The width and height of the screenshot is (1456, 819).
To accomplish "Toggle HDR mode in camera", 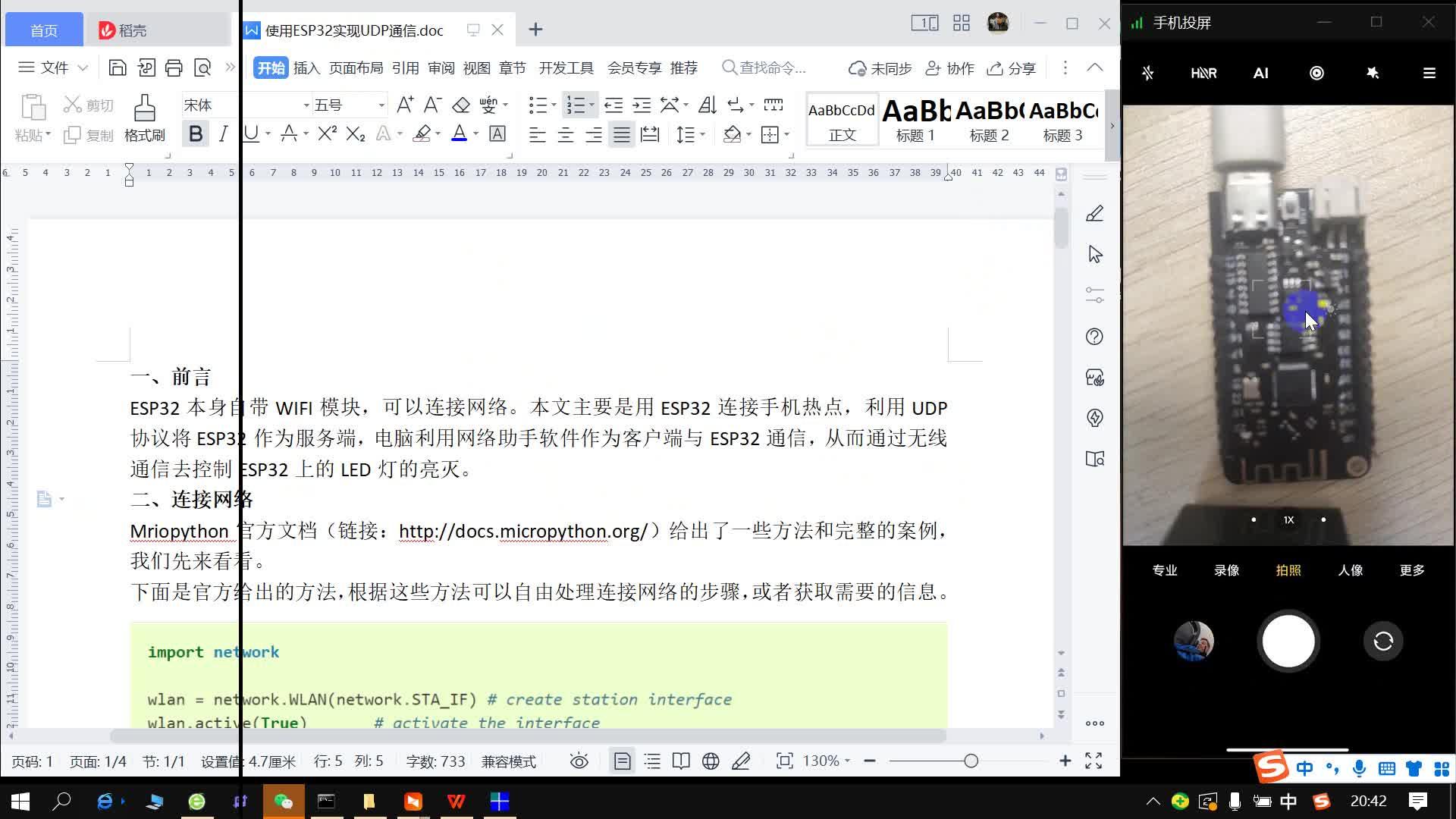I will [x=1203, y=73].
